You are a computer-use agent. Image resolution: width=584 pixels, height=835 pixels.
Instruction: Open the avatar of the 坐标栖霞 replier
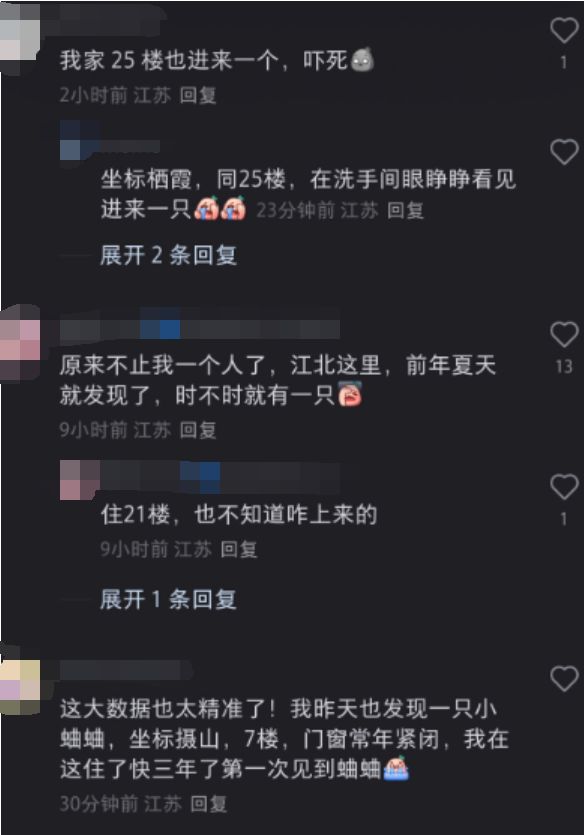click(80, 140)
